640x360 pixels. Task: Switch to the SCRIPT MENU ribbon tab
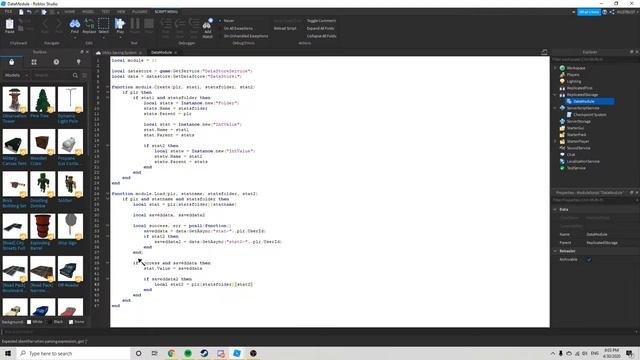pyautogui.click(x=166, y=12)
